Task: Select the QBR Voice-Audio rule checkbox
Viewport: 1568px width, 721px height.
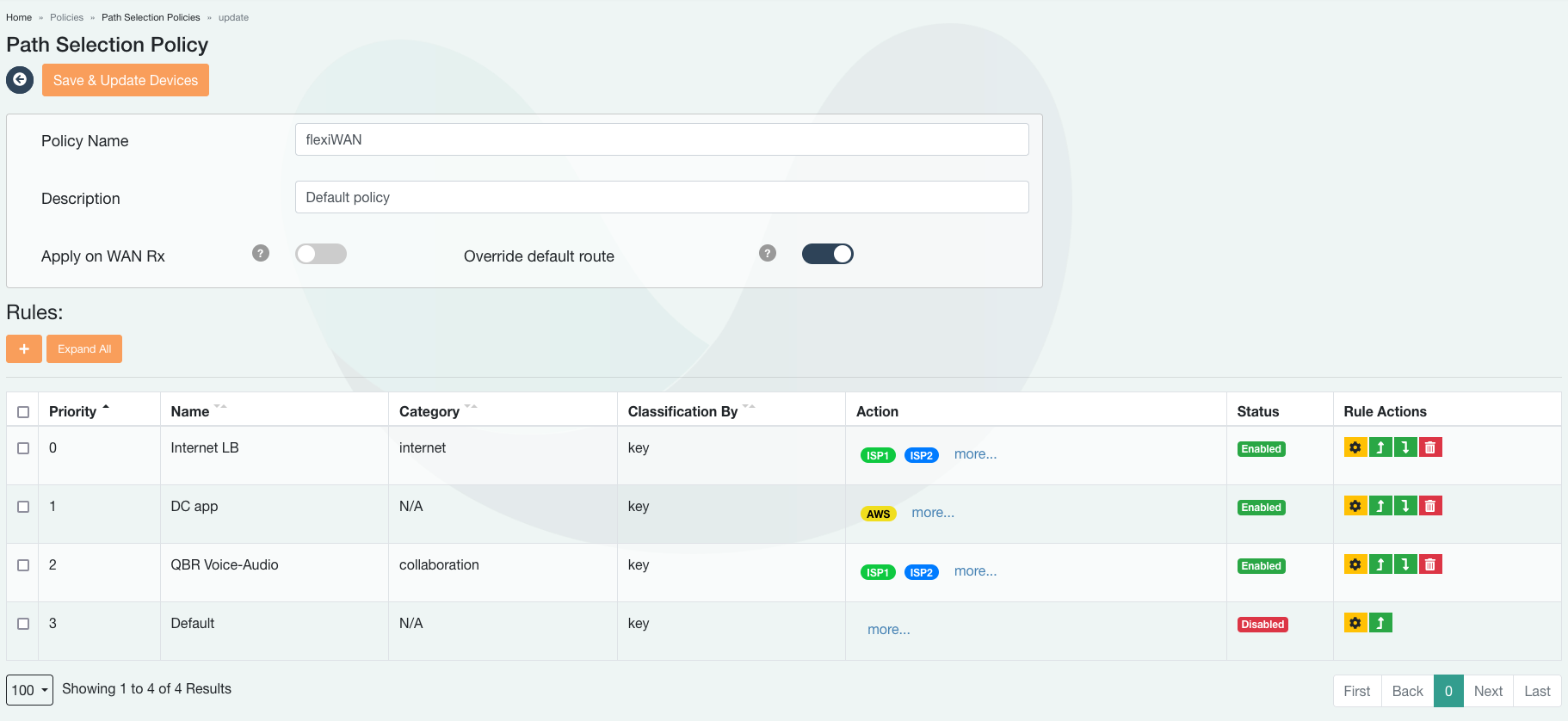Action: coord(23,565)
